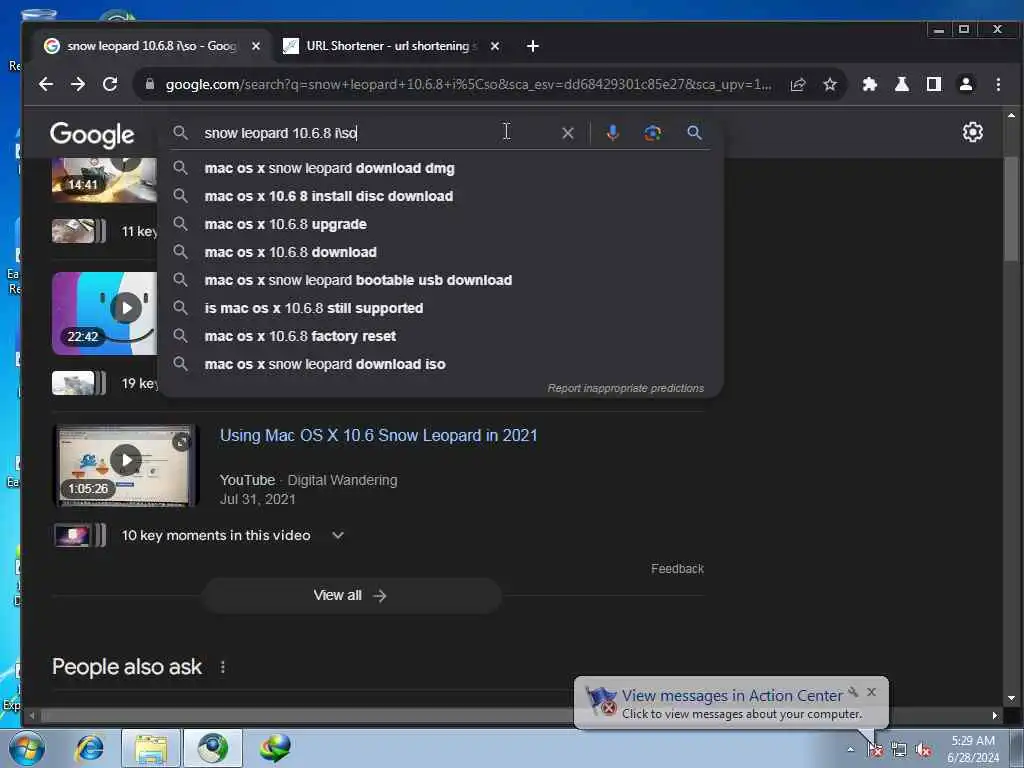Go forward using the browser forward arrow
The width and height of the screenshot is (1024, 768).
pyautogui.click(x=78, y=84)
